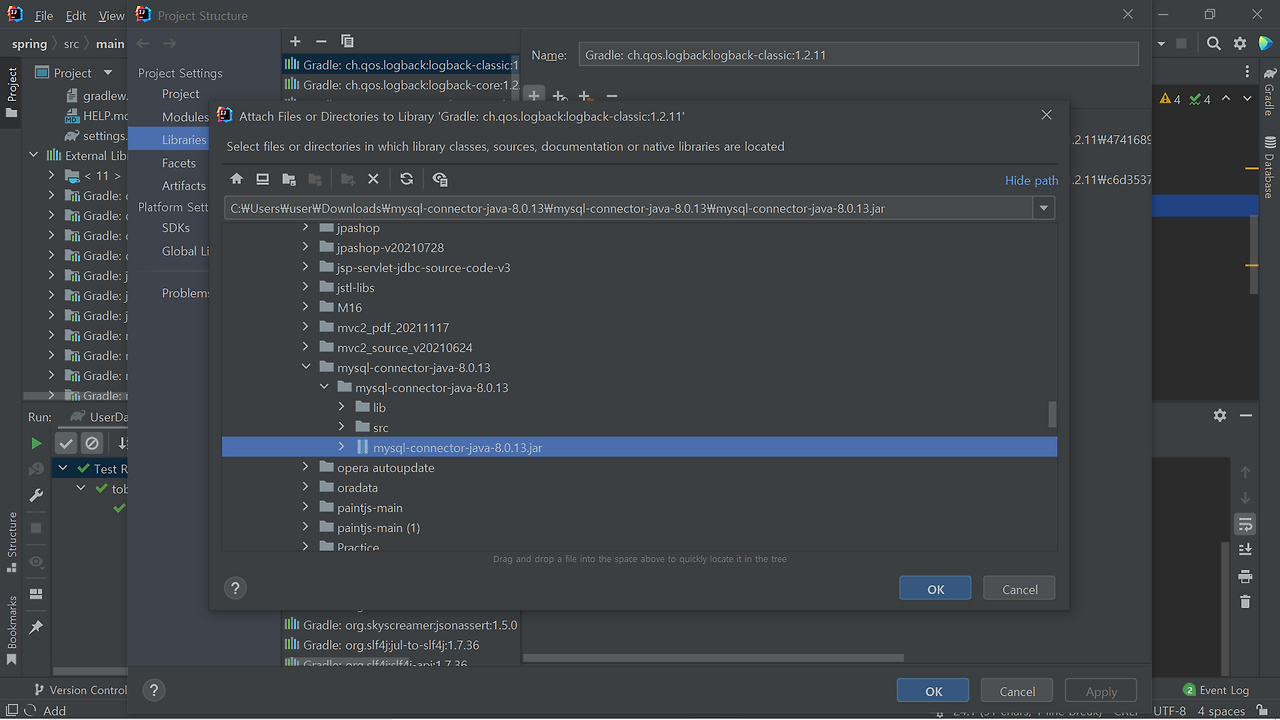Open IDE settings gear in main toolbar
The height and width of the screenshot is (720, 1280).
pos(1240,43)
